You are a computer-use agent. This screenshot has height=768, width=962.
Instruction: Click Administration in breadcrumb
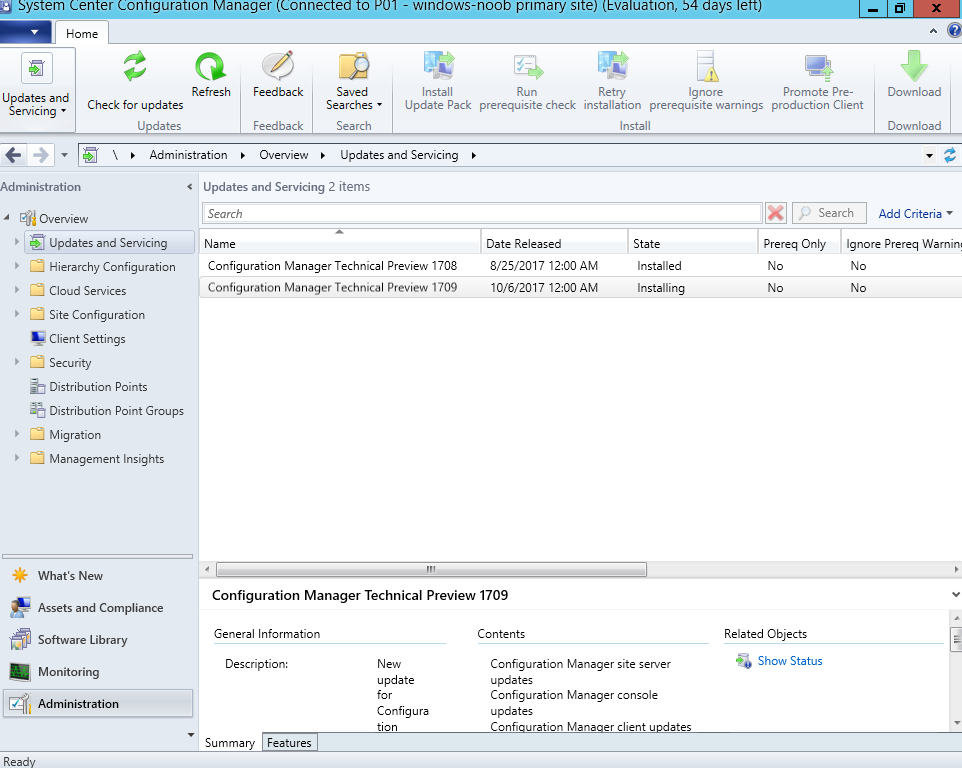(188, 155)
